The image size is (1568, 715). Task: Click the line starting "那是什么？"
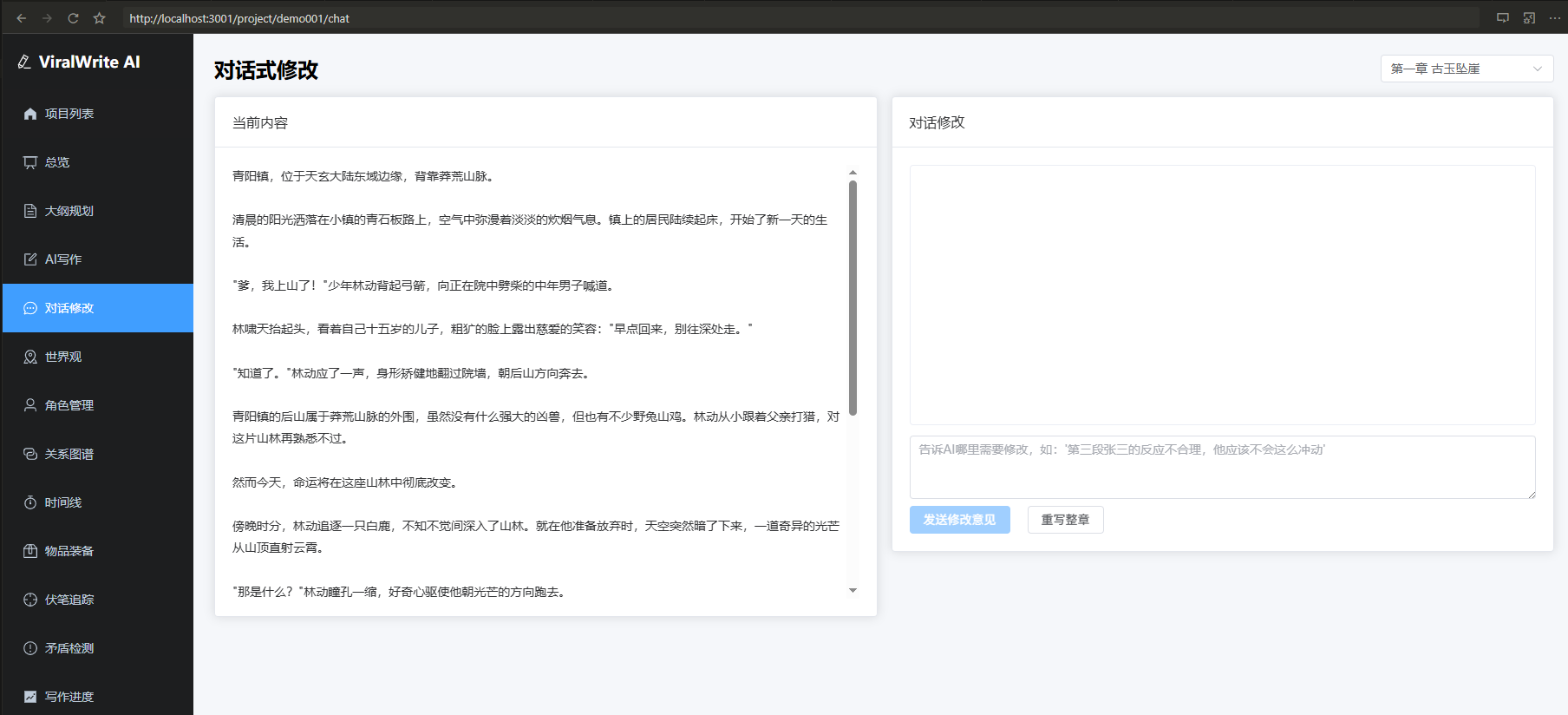(402, 592)
